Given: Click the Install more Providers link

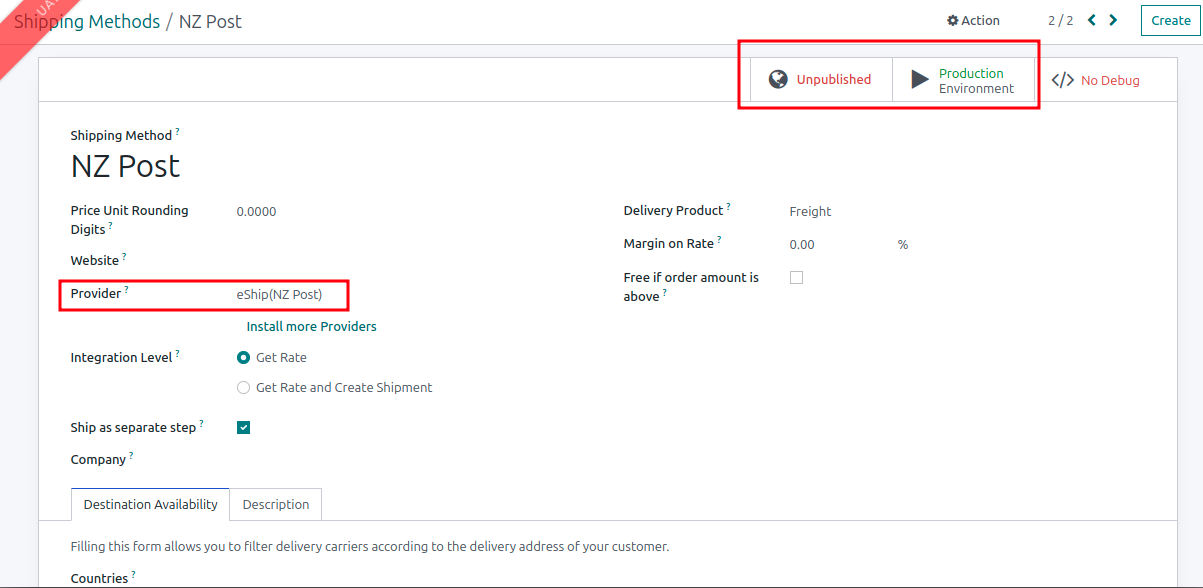Looking at the screenshot, I should [x=311, y=326].
